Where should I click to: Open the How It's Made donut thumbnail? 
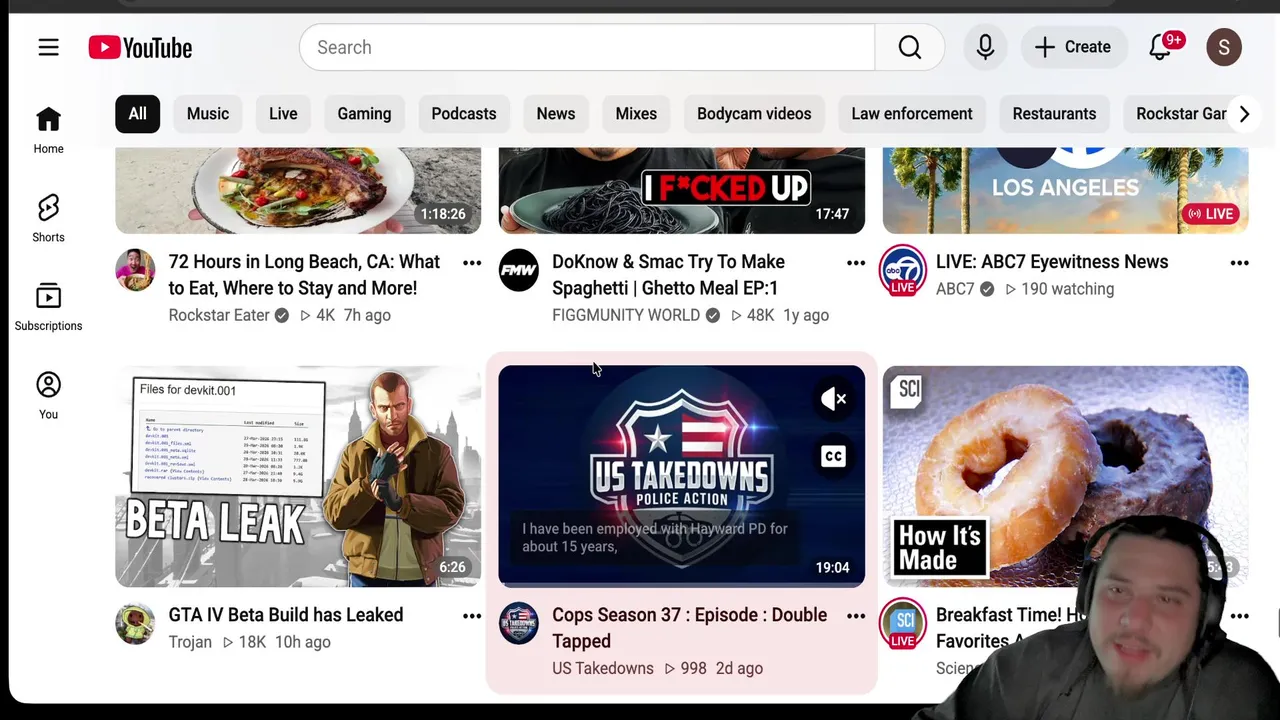(x=1066, y=476)
